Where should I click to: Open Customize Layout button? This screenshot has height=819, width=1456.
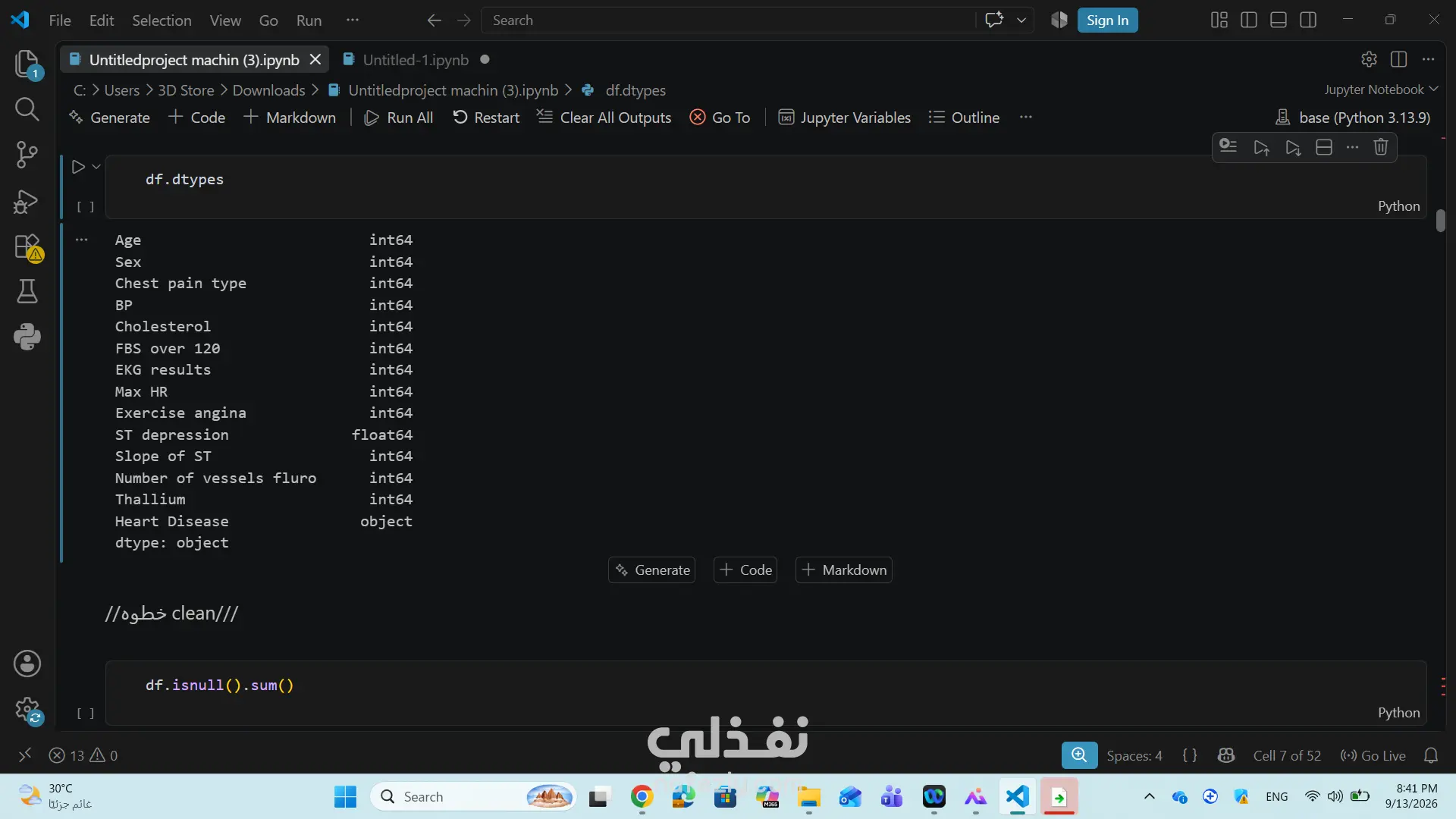coord(1219,20)
